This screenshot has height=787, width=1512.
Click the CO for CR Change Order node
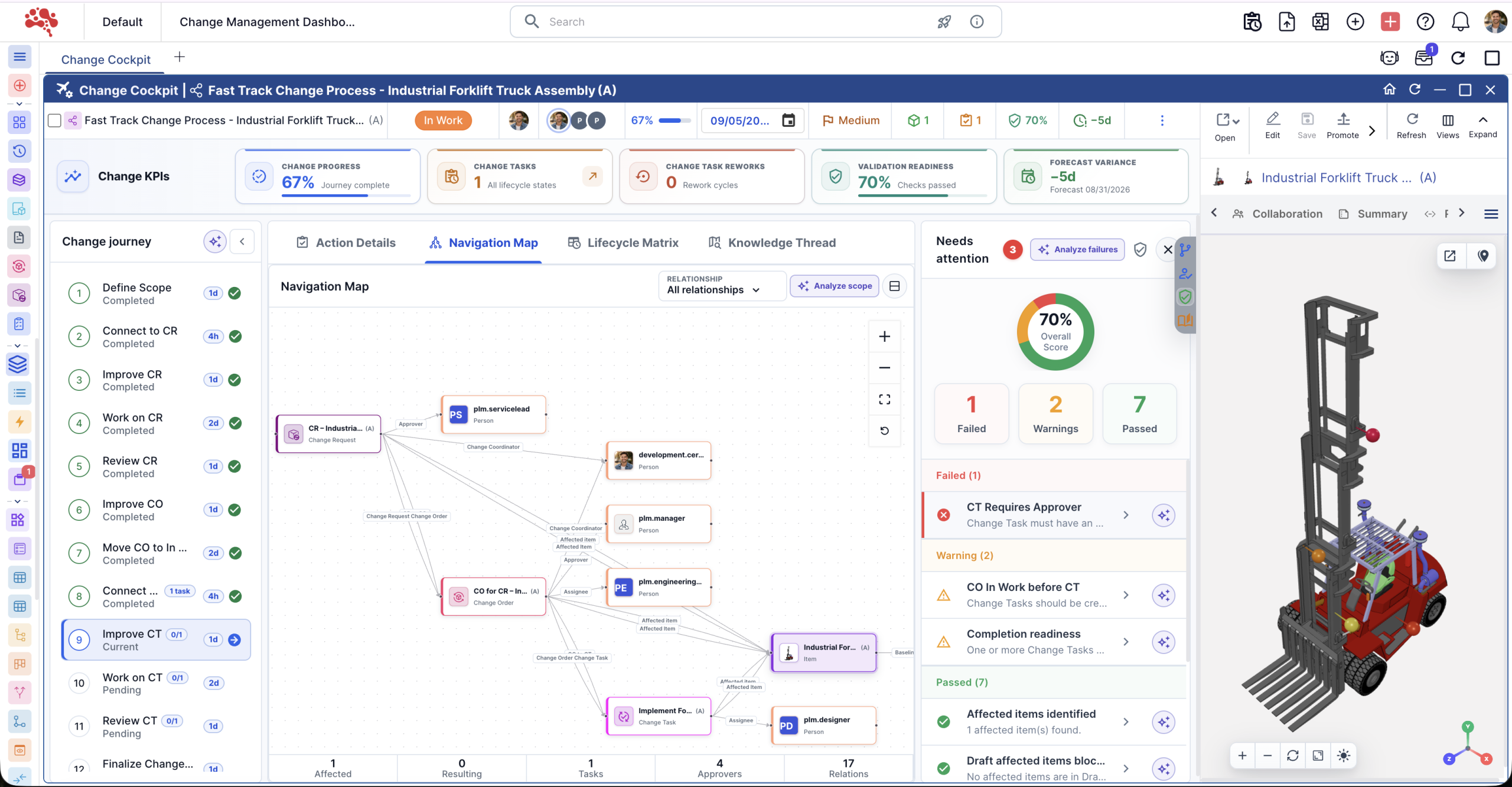click(x=494, y=596)
